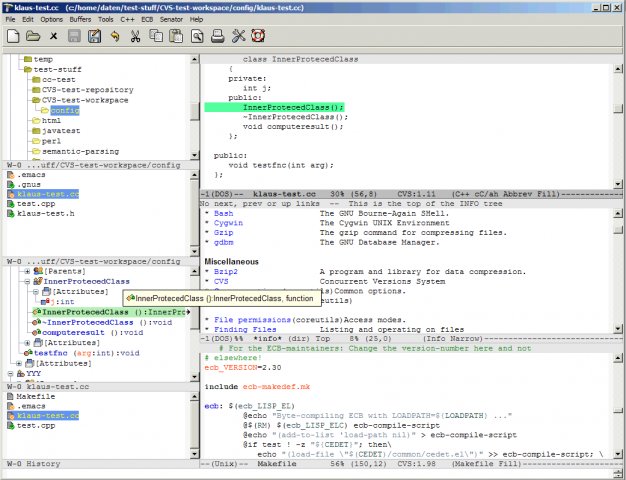The image size is (626, 480).
Task: Click the Undo arrow icon
Action: coord(116,37)
